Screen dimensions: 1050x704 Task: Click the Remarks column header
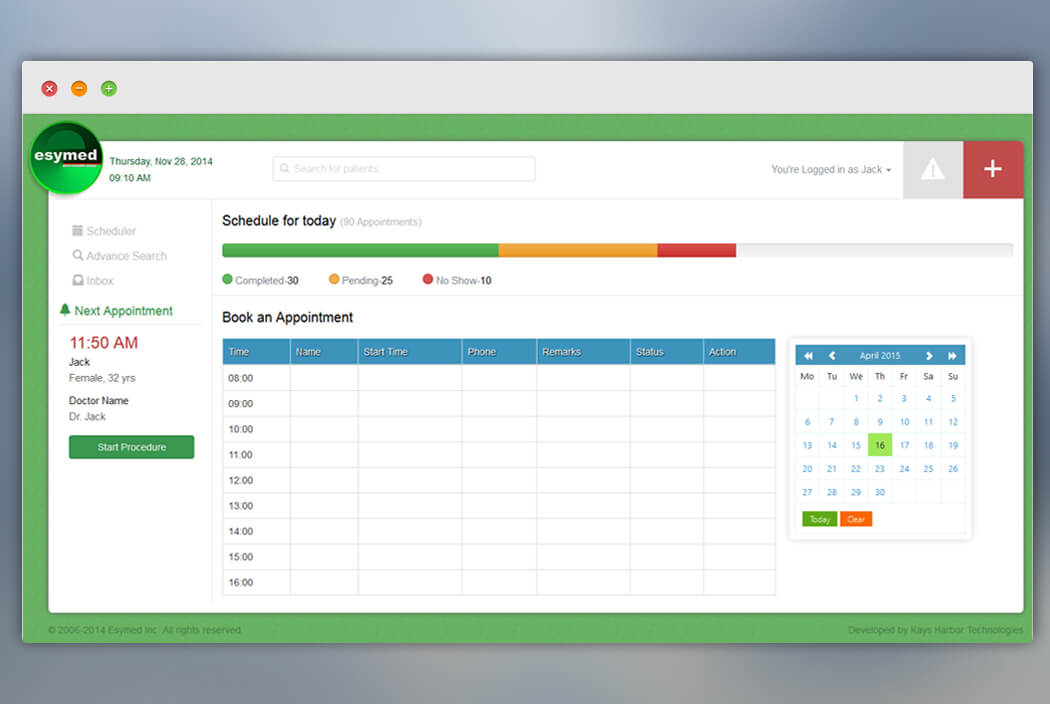(x=583, y=352)
